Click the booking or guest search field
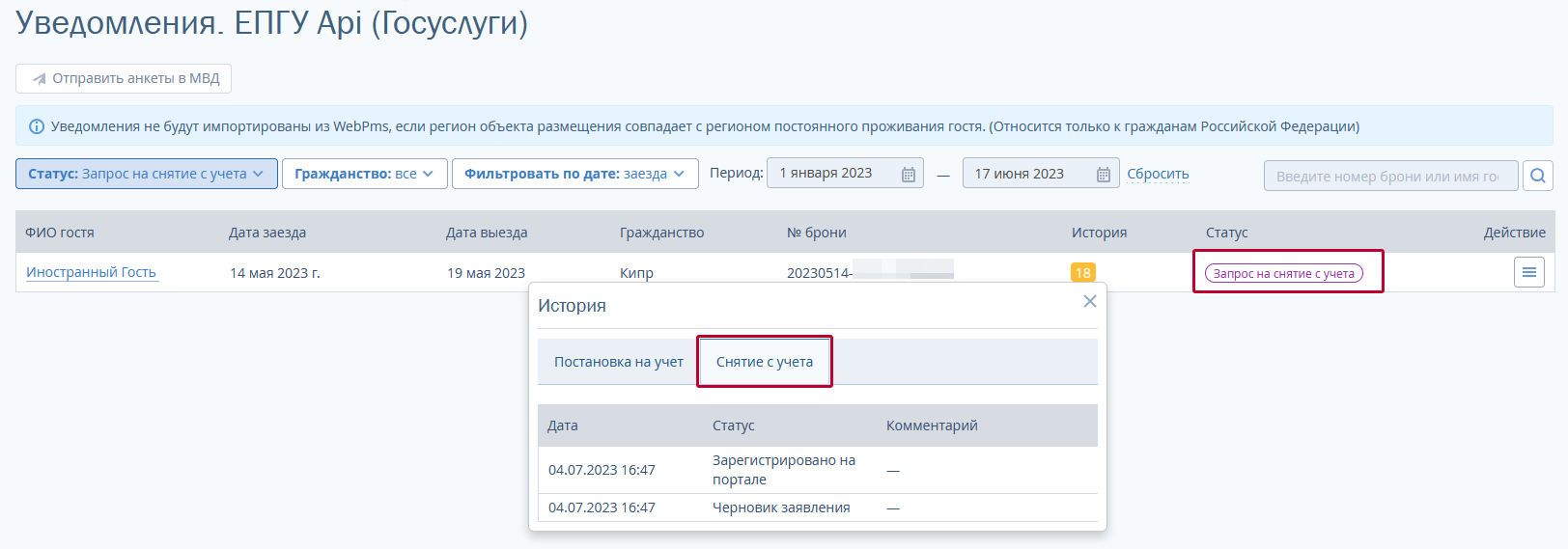 [x=1388, y=176]
